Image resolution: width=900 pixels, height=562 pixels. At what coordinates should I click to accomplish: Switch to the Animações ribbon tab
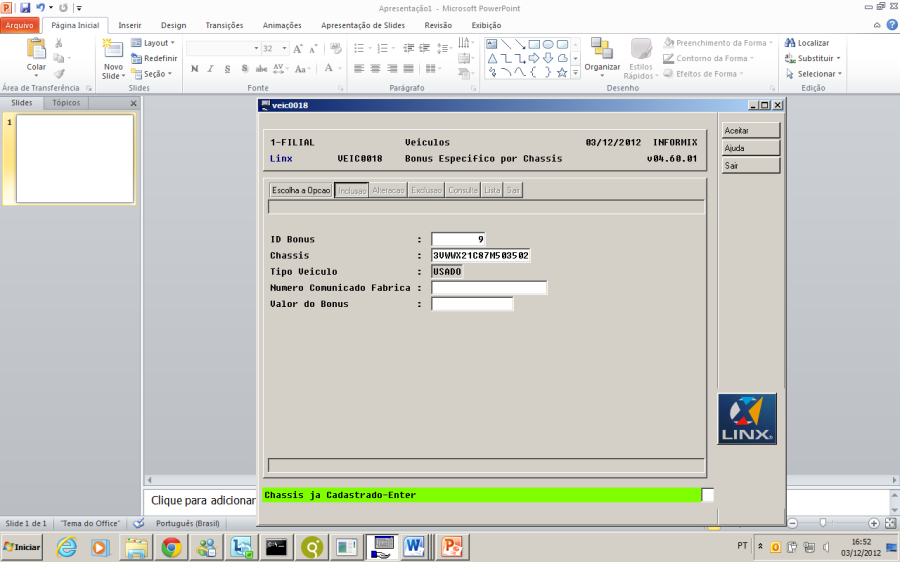[282, 25]
